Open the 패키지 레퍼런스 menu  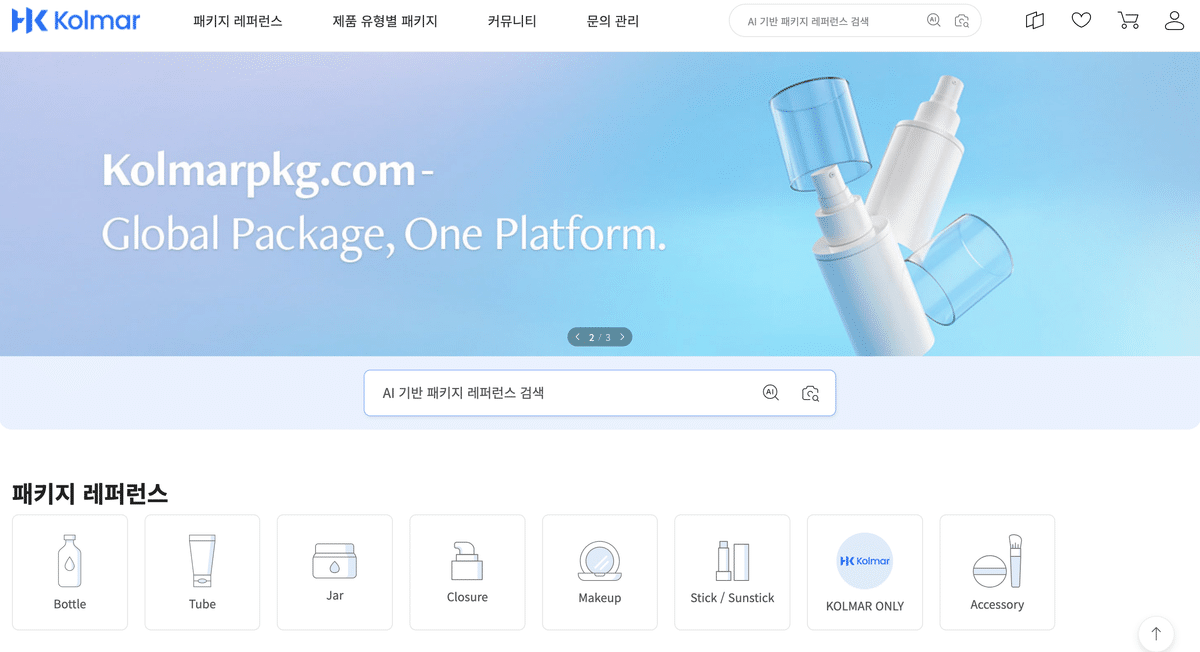click(238, 21)
